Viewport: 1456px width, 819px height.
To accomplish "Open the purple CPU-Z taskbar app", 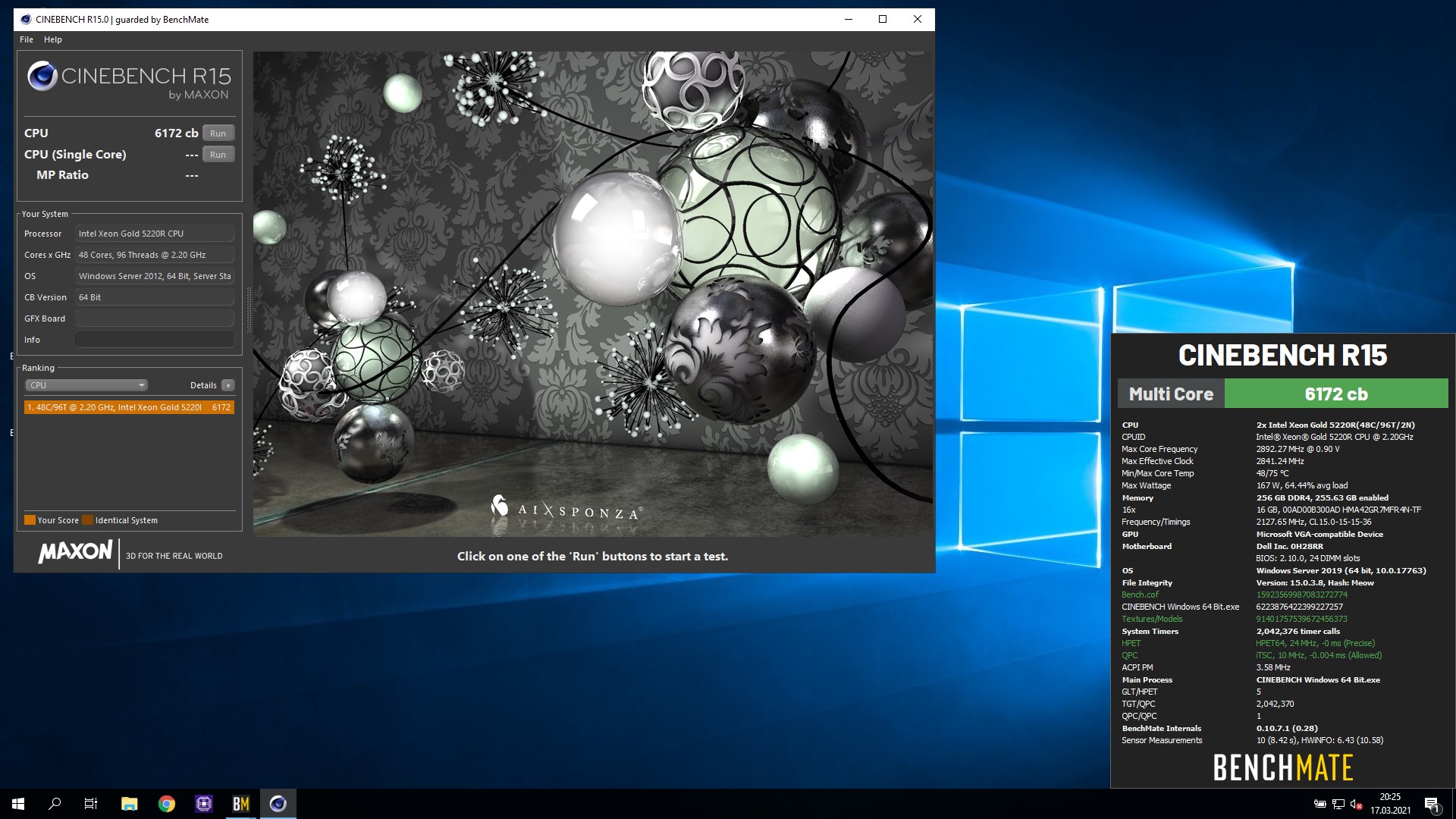I will click(204, 804).
